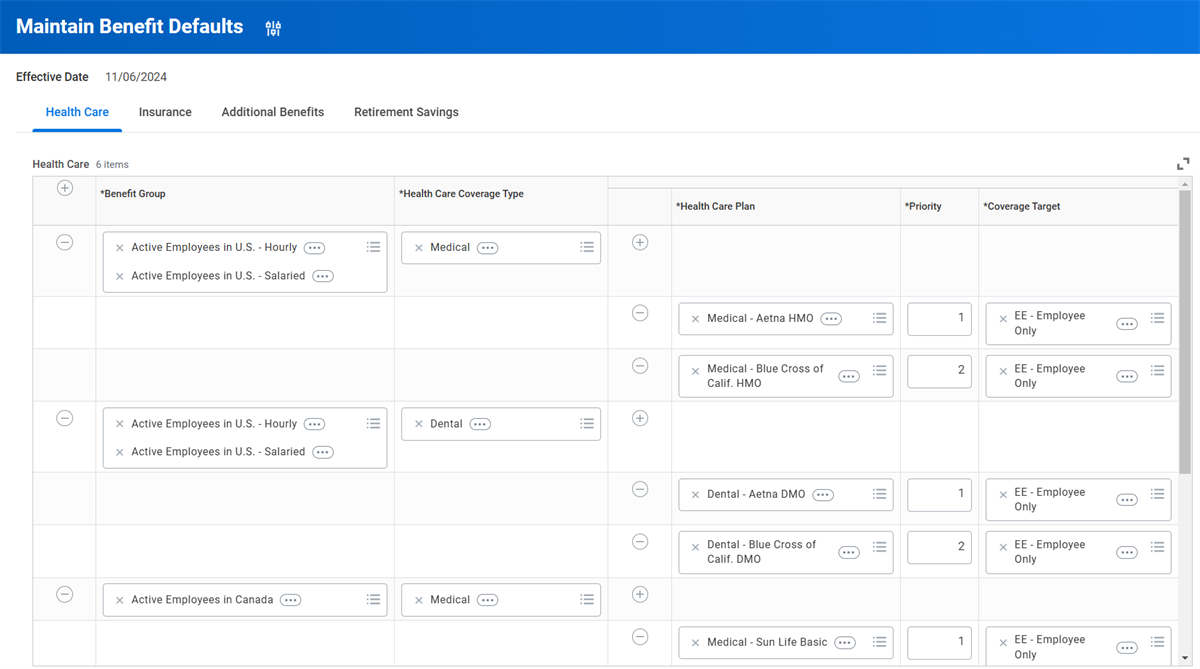Switch to the Insurance tab
The image size is (1200, 669).
pos(165,112)
